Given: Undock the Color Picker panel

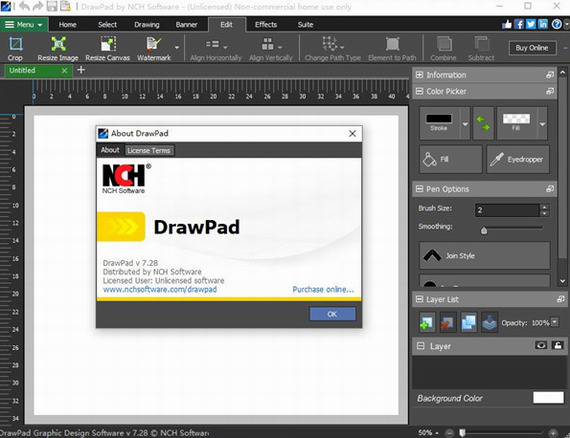Looking at the screenshot, I should click(x=550, y=91).
